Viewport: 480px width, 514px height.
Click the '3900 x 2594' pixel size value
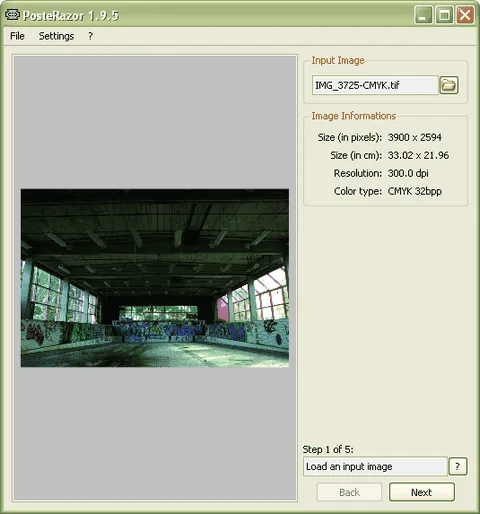click(415, 137)
